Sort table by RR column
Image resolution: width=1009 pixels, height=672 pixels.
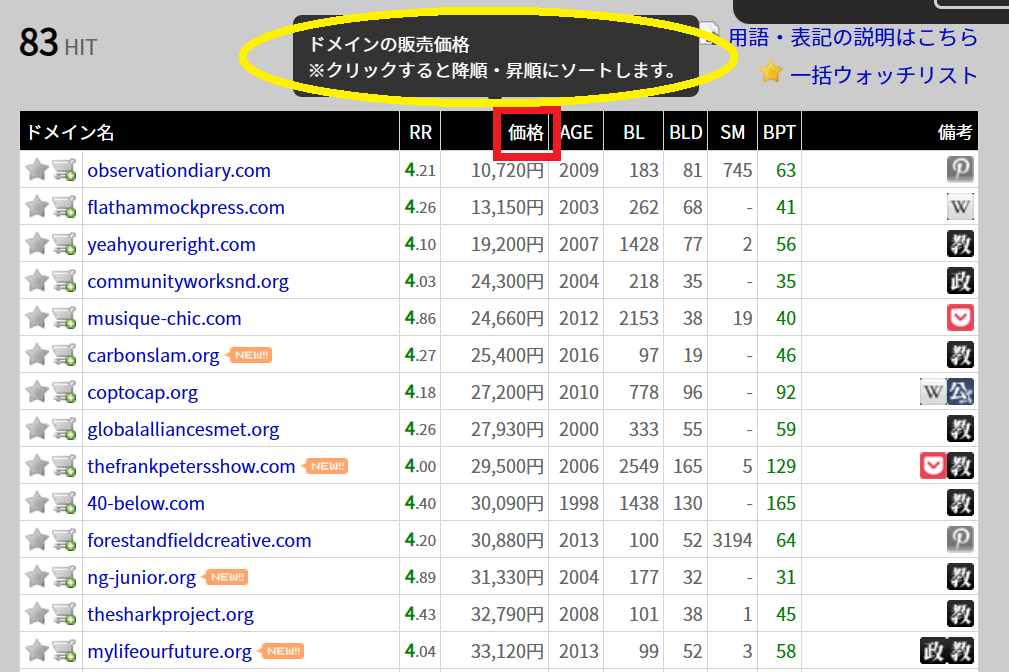420,133
